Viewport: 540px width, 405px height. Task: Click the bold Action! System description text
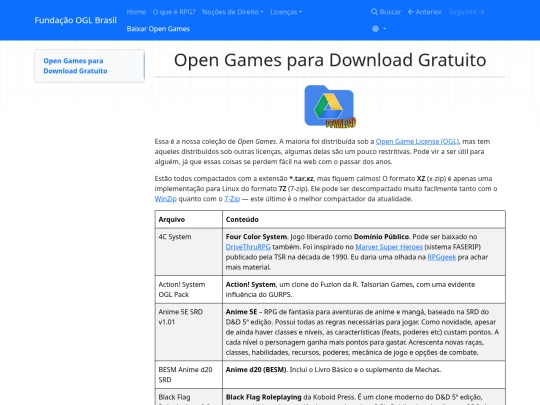pyautogui.click(x=250, y=284)
